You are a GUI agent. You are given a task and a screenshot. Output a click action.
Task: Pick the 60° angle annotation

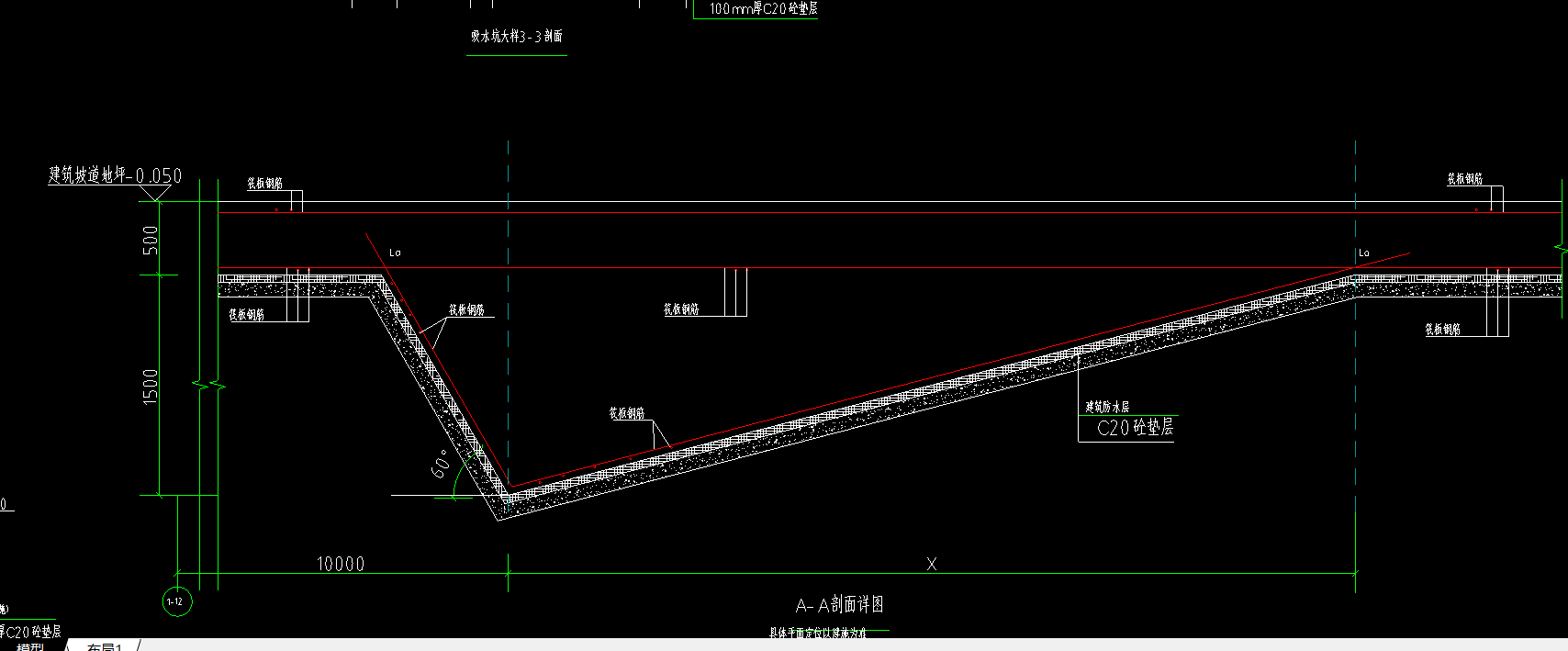pos(443,464)
